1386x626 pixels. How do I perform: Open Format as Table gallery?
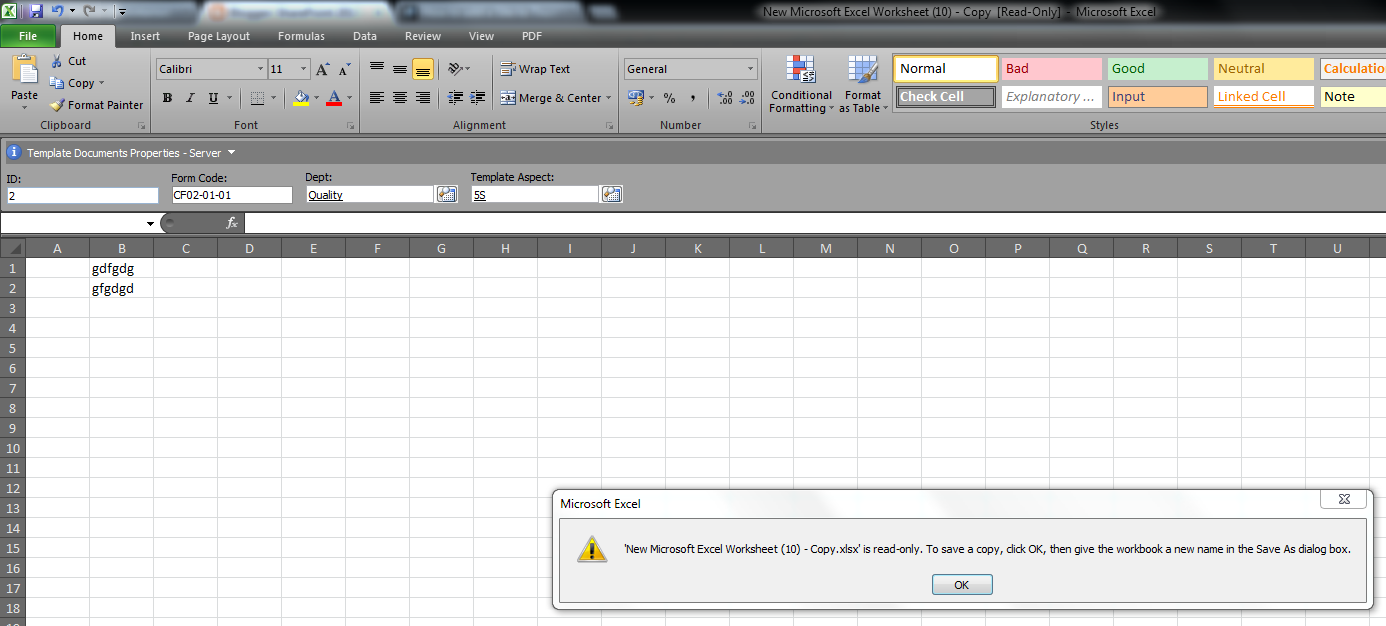click(x=863, y=84)
